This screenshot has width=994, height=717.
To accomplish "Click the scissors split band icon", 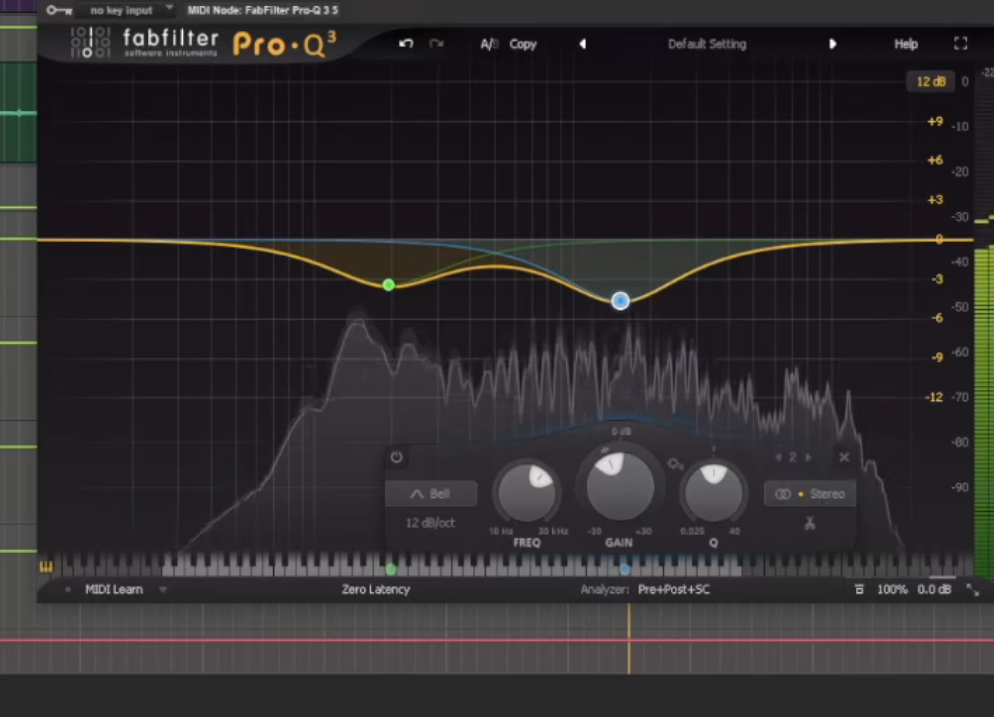I will pos(809,523).
